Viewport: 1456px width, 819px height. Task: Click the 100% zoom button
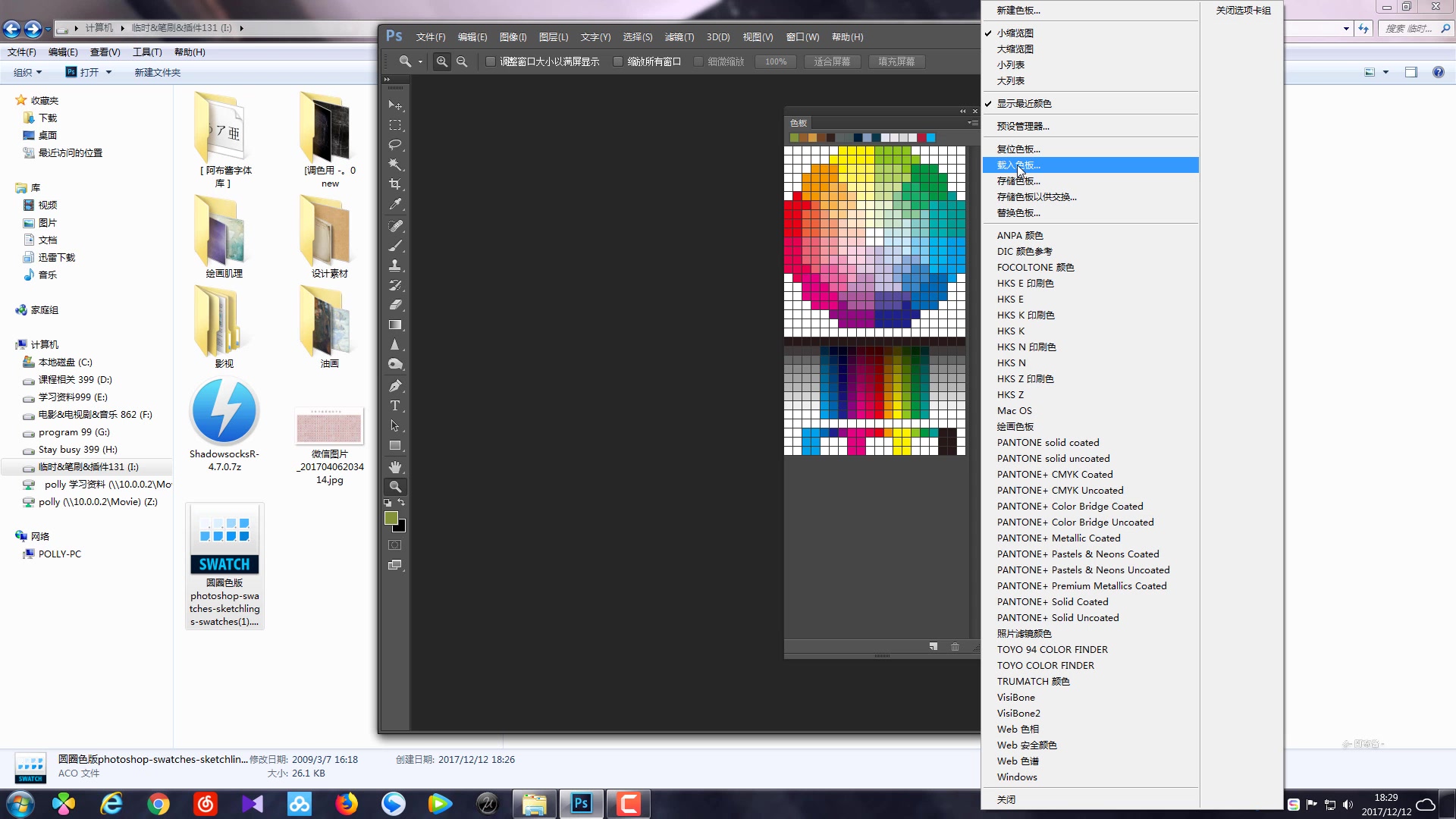[775, 61]
